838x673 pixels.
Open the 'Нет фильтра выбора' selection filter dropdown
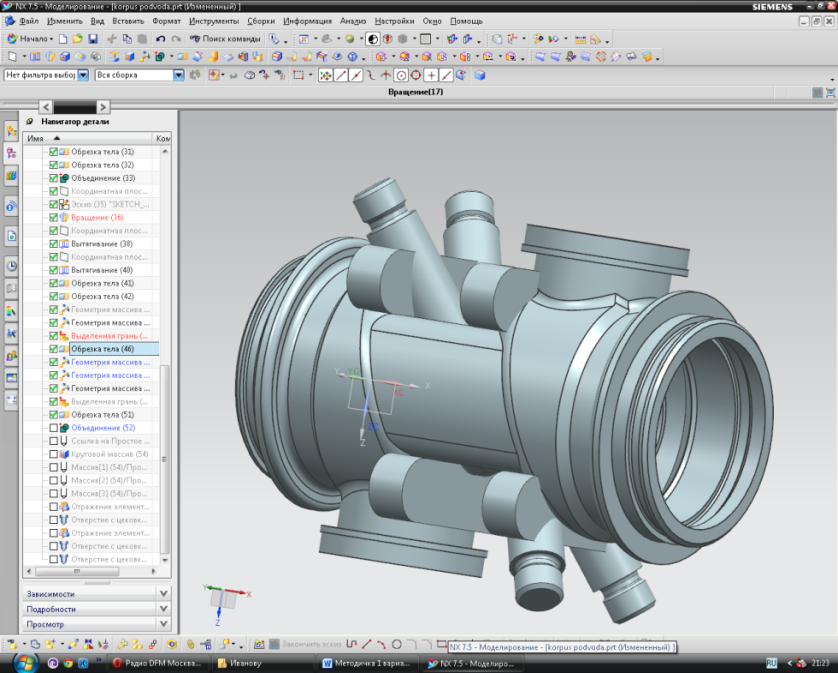pos(83,75)
